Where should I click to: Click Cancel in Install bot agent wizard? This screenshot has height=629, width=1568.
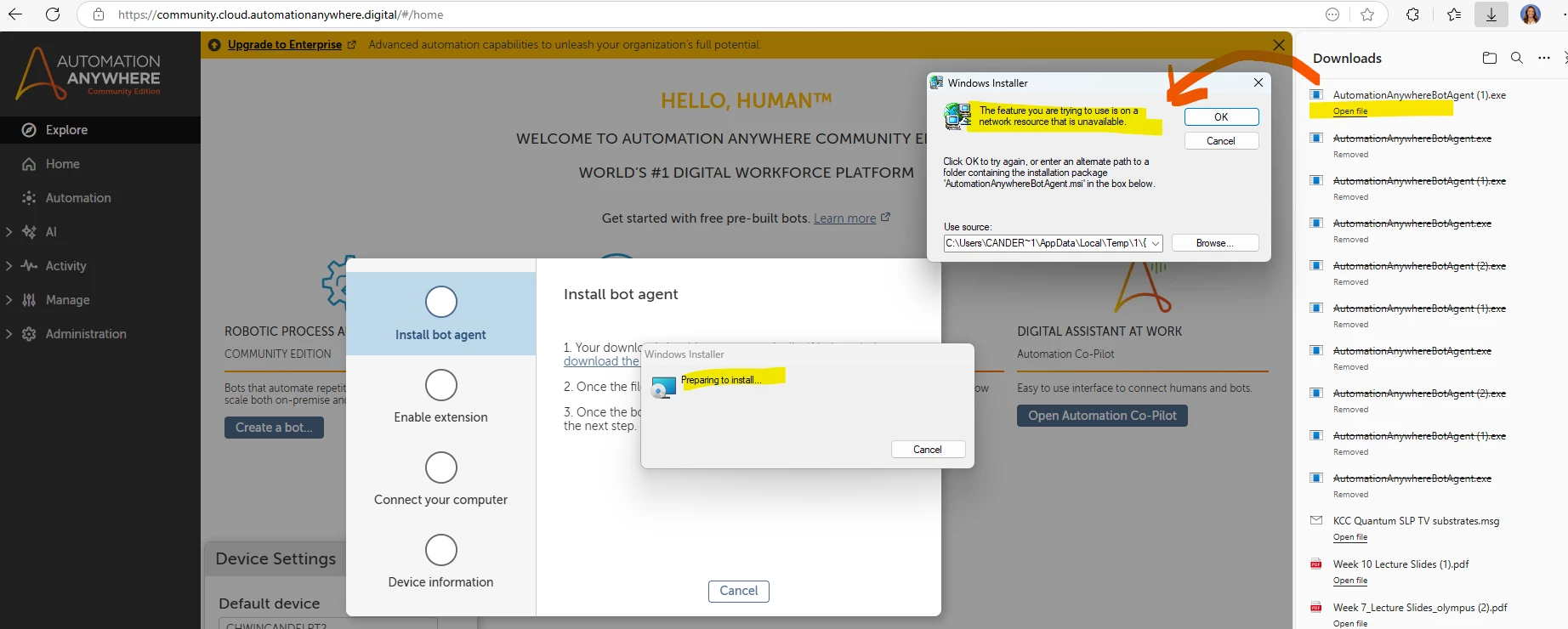pyautogui.click(x=739, y=591)
